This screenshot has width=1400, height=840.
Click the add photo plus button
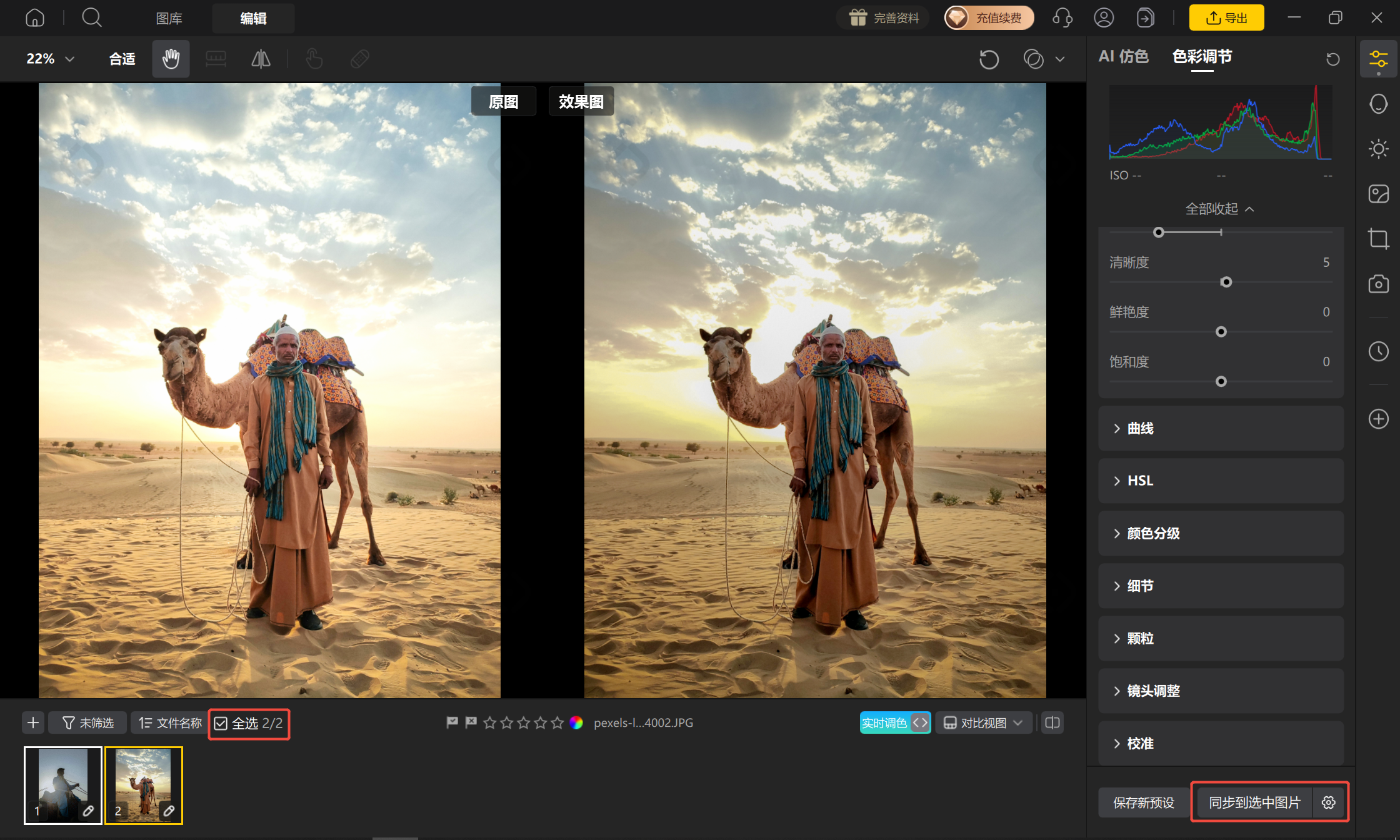pos(33,723)
